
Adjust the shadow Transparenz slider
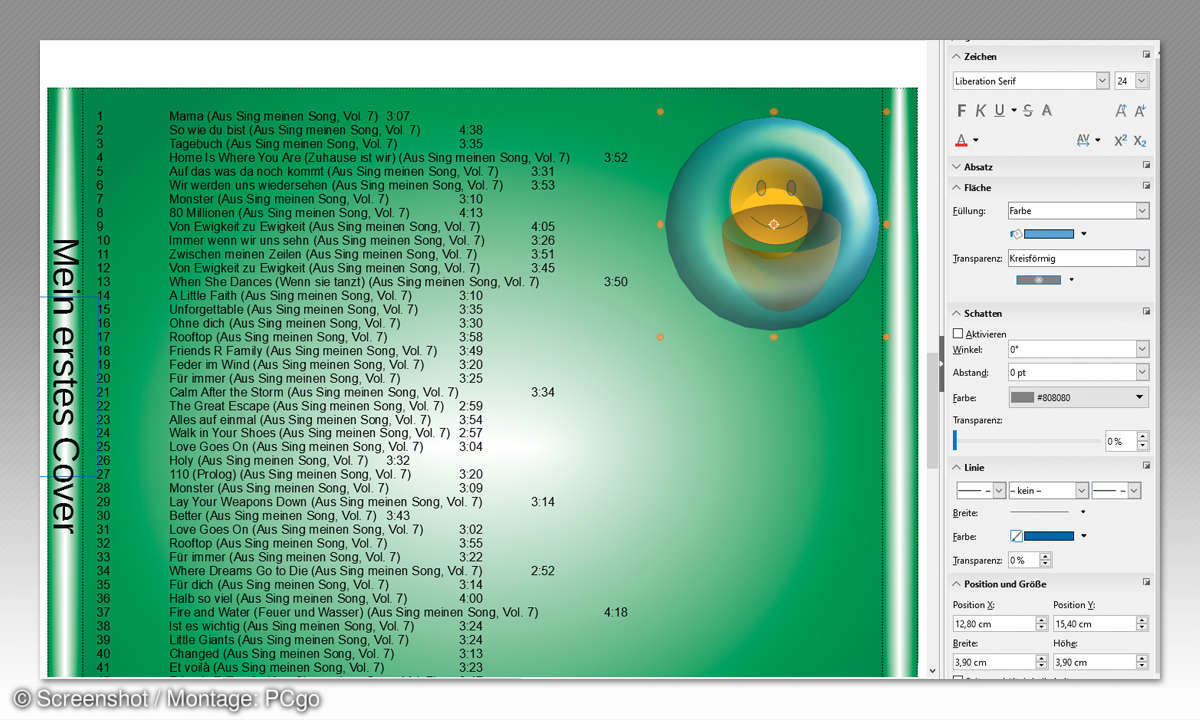1027,440
